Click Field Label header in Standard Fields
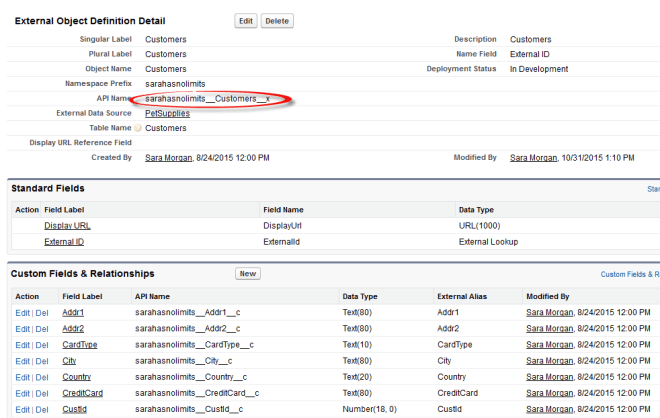This screenshot has height=418, width=660. click(64, 210)
